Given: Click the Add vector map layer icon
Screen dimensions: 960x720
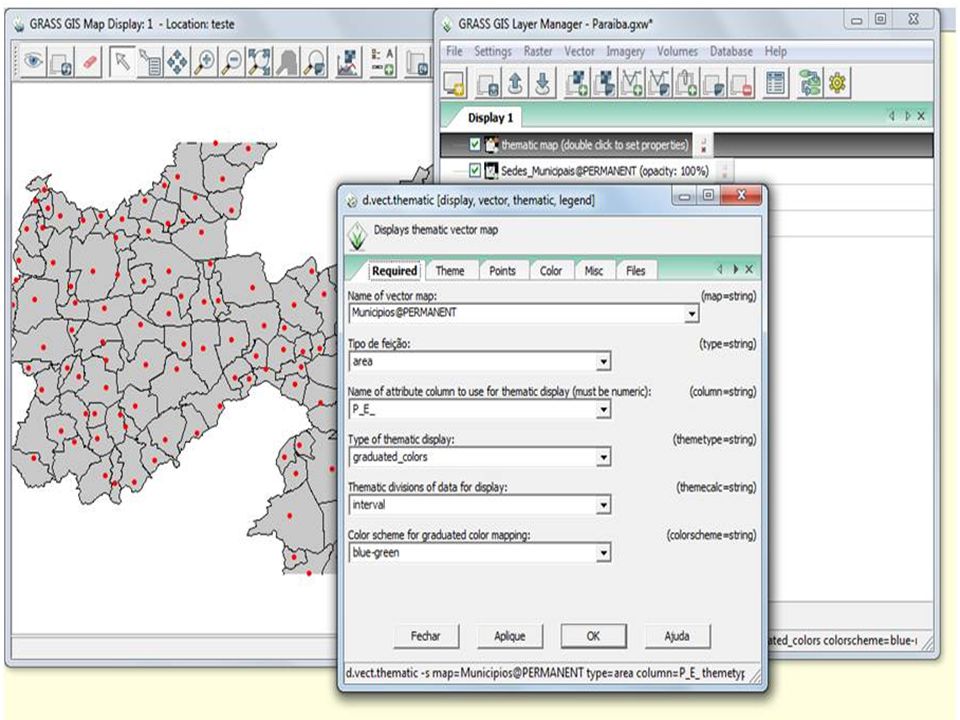Looking at the screenshot, I should pyautogui.click(x=632, y=84).
